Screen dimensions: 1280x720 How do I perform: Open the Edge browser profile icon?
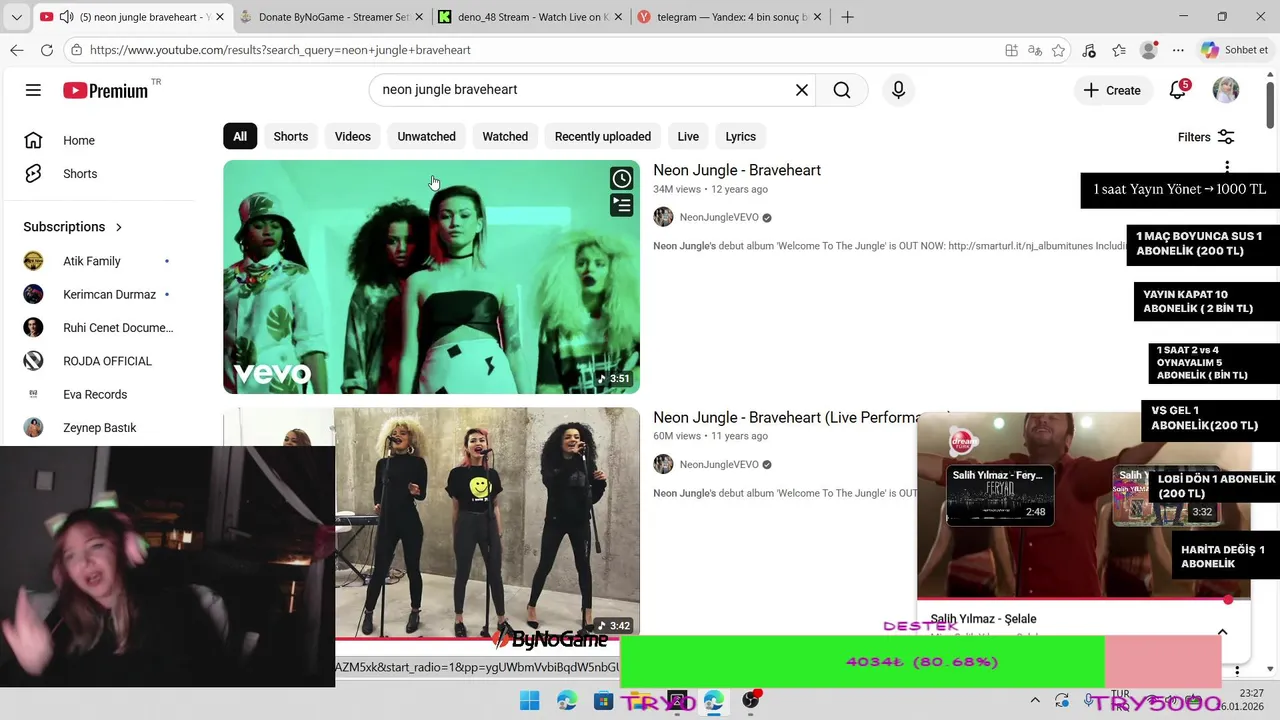[1149, 50]
